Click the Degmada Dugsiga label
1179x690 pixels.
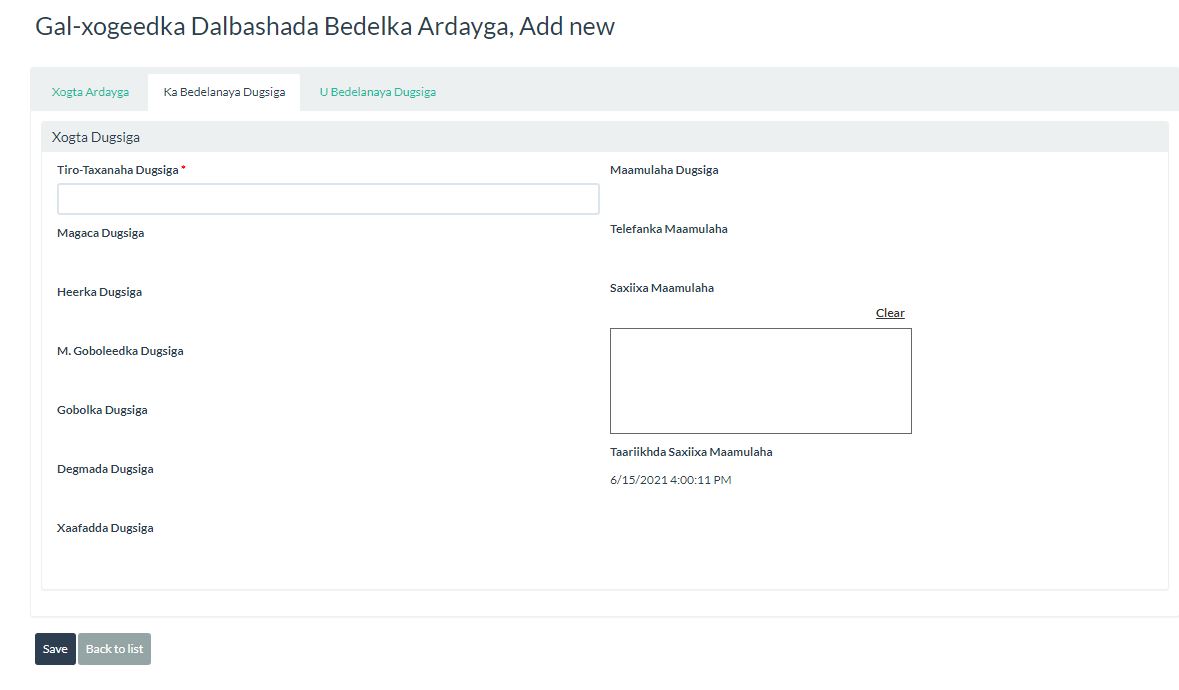[105, 469]
